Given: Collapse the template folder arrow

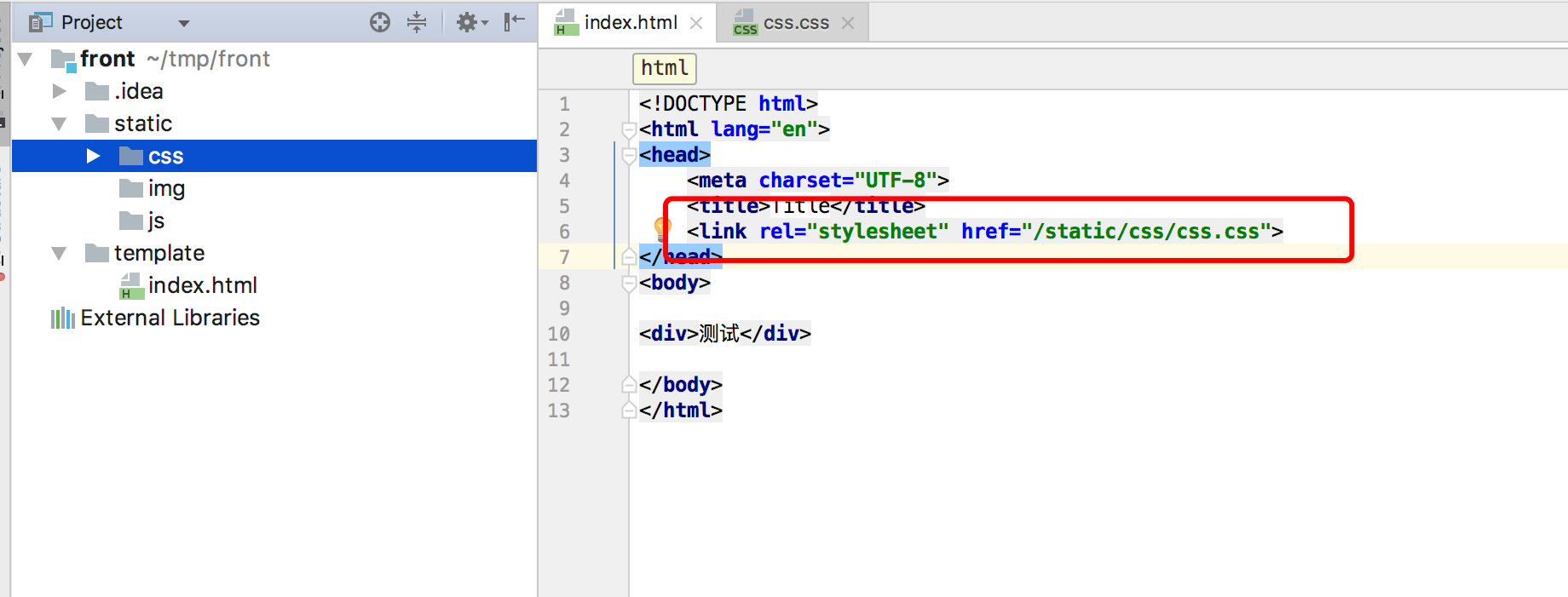Looking at the screenshot, I should [59, 254].
